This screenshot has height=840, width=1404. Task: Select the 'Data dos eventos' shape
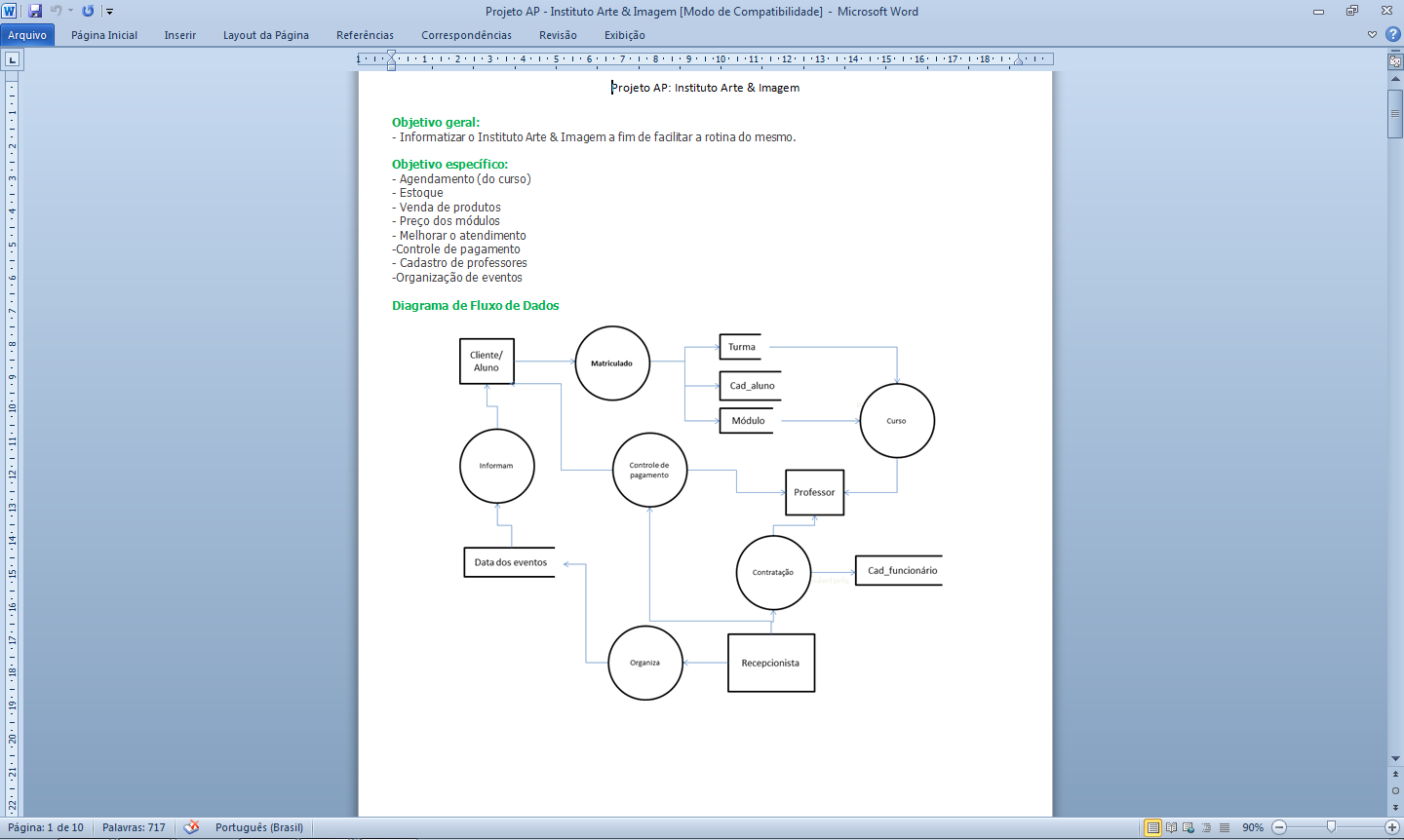510,562
